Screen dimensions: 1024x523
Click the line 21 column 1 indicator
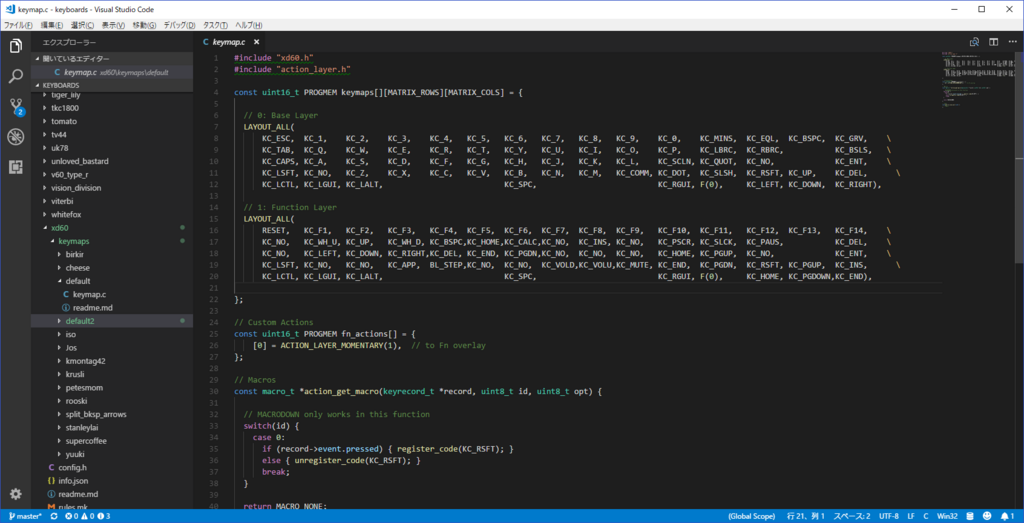click(x=805, y=516)
